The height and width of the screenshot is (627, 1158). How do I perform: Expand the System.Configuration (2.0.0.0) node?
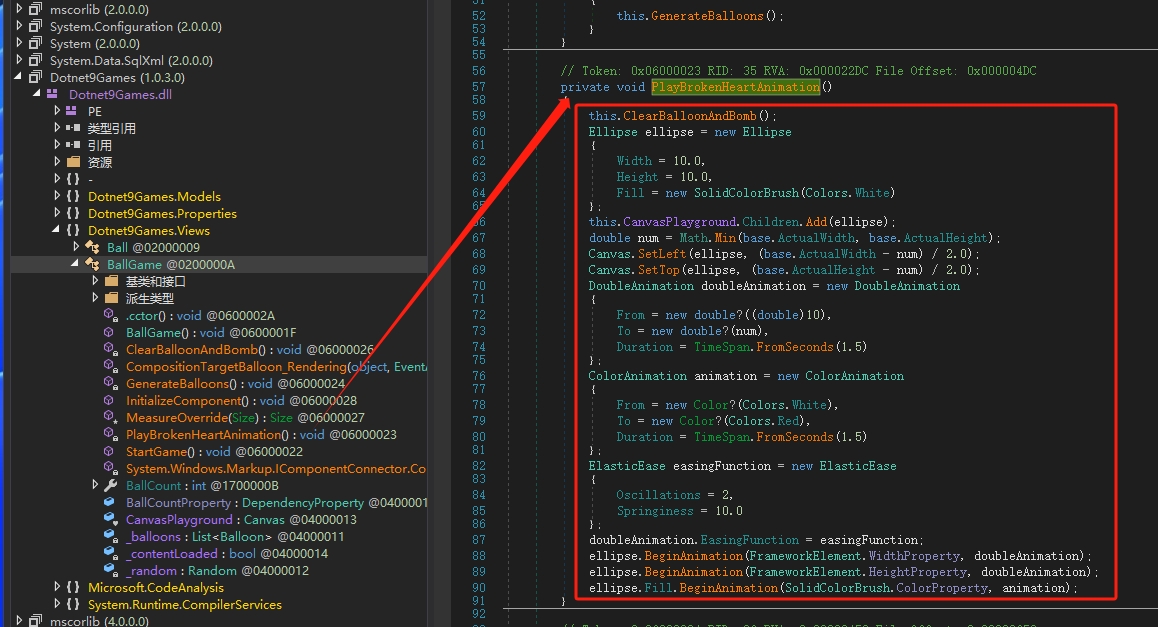pyautogui.click(x=19, y=26)
